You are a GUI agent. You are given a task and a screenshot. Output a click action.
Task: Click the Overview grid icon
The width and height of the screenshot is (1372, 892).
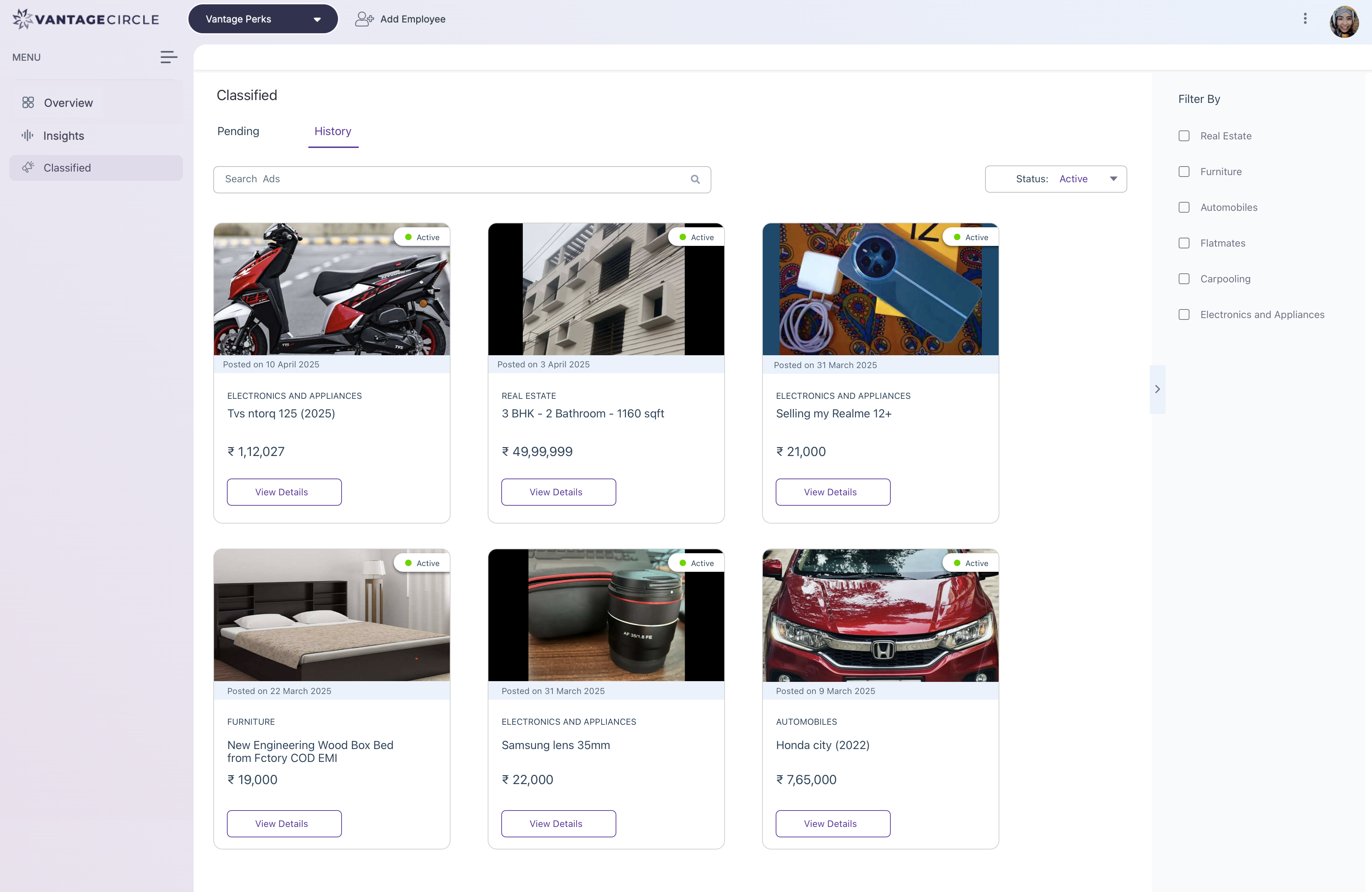coord(28,103)
